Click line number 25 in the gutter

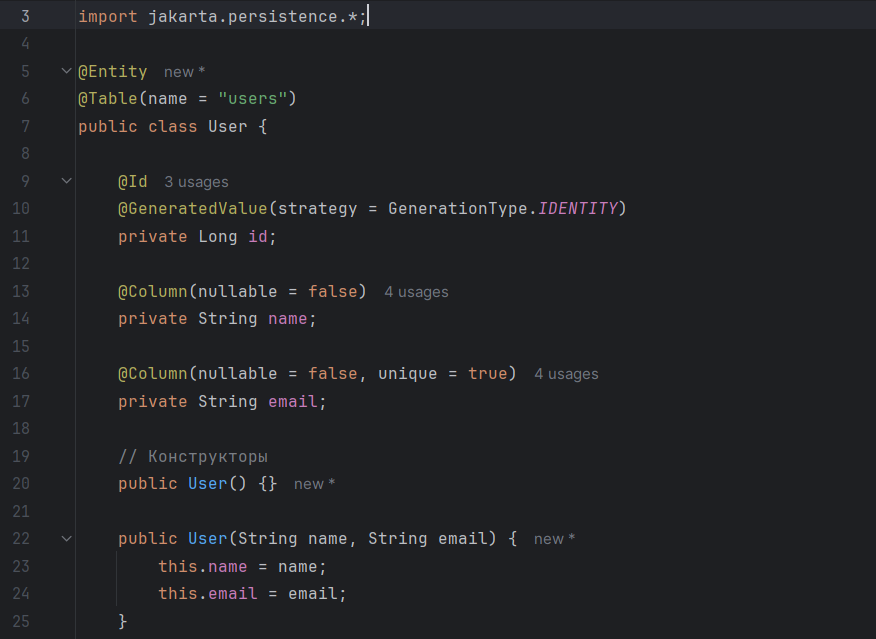(x=21, y=621)
